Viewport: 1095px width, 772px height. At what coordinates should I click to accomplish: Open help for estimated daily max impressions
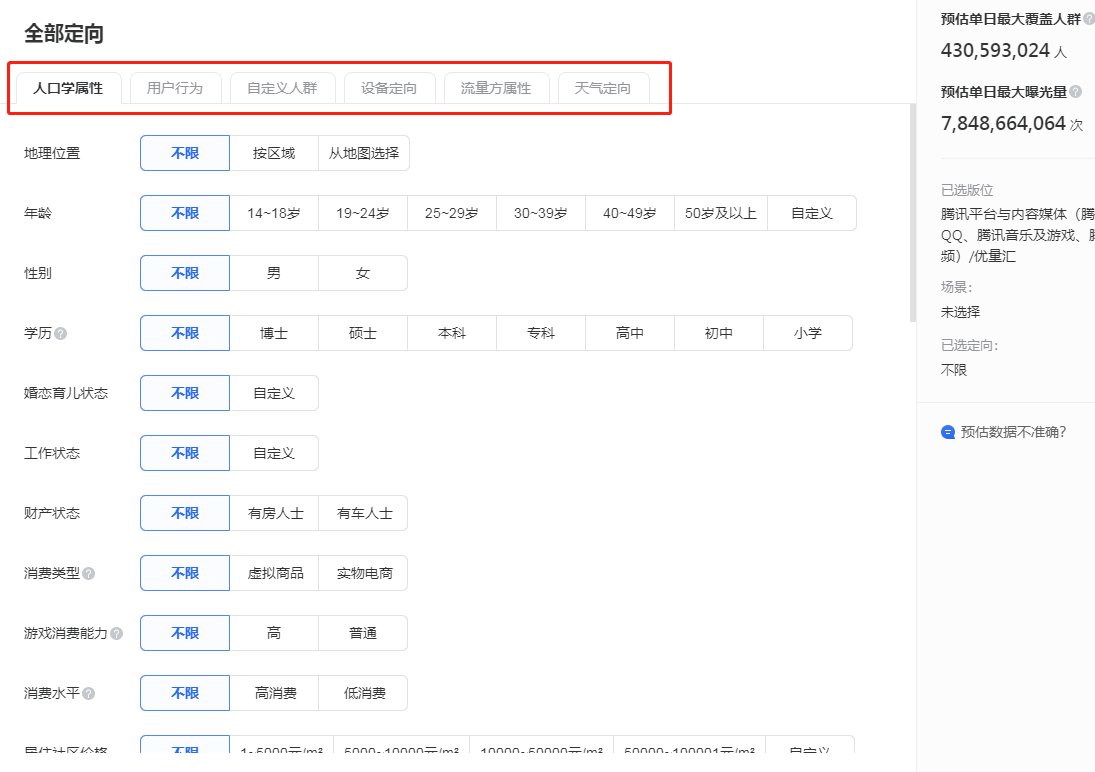[x=1077, y=90]
